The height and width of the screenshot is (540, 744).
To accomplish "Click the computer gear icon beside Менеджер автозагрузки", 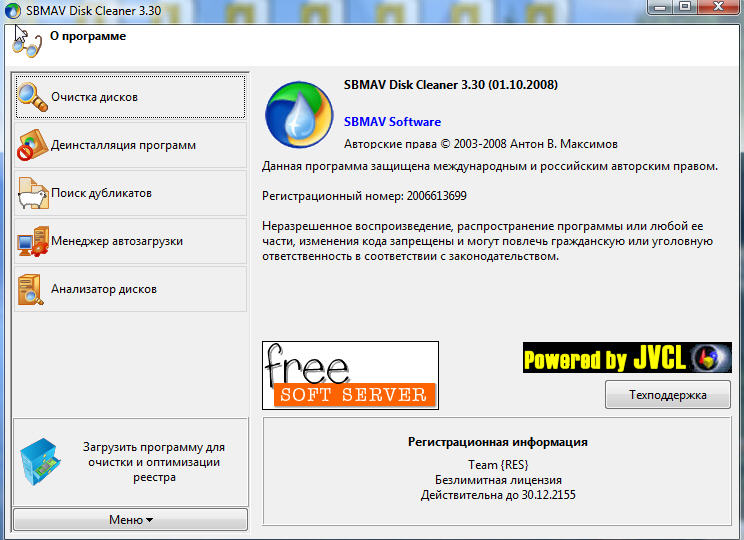I will tap(33, 241).
